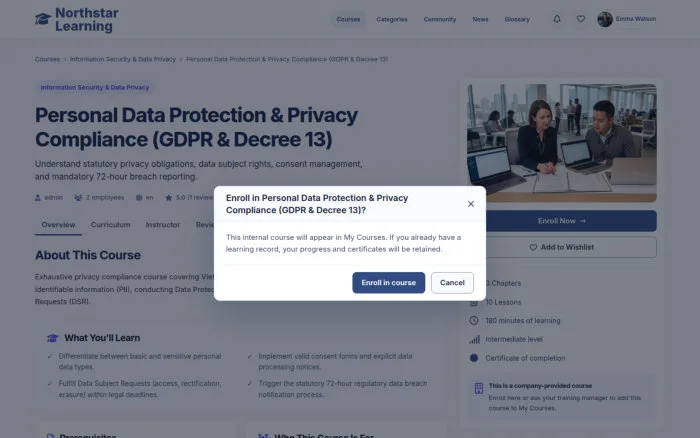The width and height of the screenshot is (700, 438).
Task: Open the Glossary nav item
Action: pos(517,19)
